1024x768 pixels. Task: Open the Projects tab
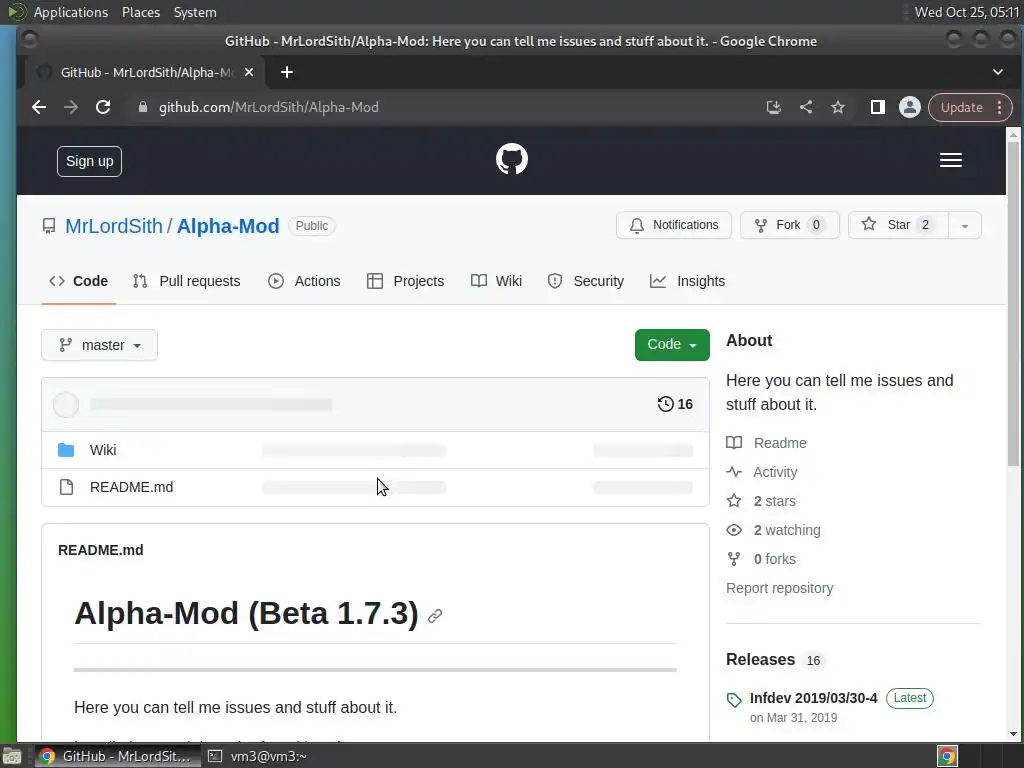click(x=406, y=281)
